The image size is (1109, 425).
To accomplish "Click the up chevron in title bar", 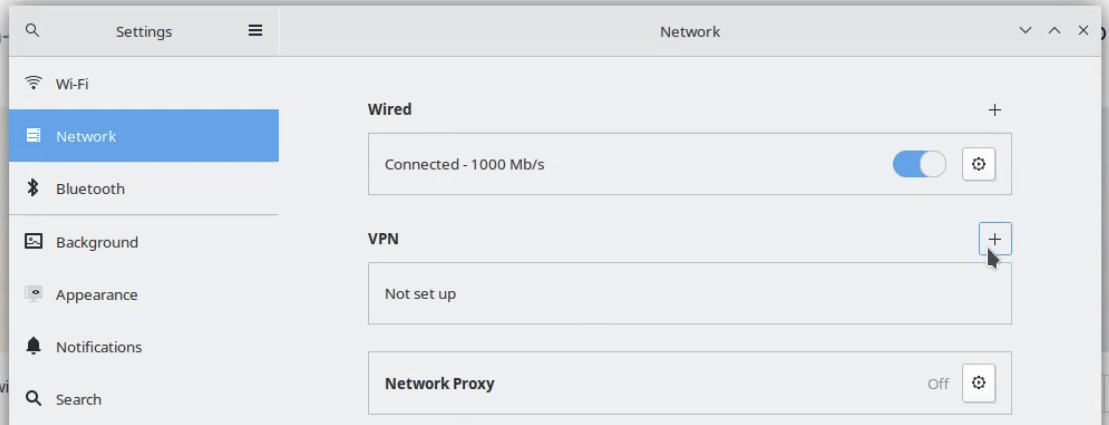I will click(1054, 30).
